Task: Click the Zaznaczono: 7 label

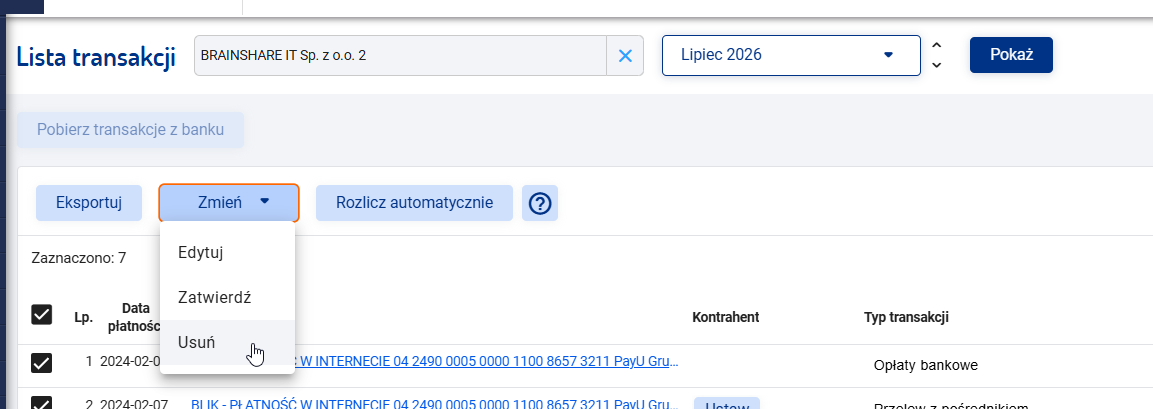Action: tap(79, 258)
